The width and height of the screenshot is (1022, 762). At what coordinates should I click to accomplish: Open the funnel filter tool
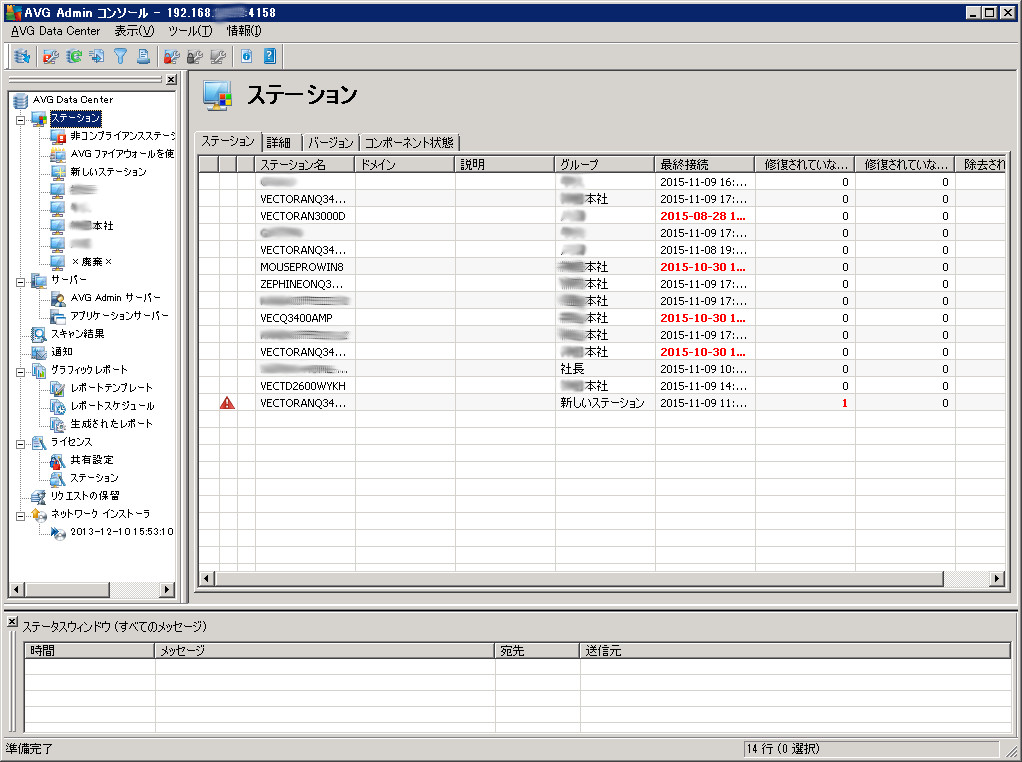[x=121, y=57]
